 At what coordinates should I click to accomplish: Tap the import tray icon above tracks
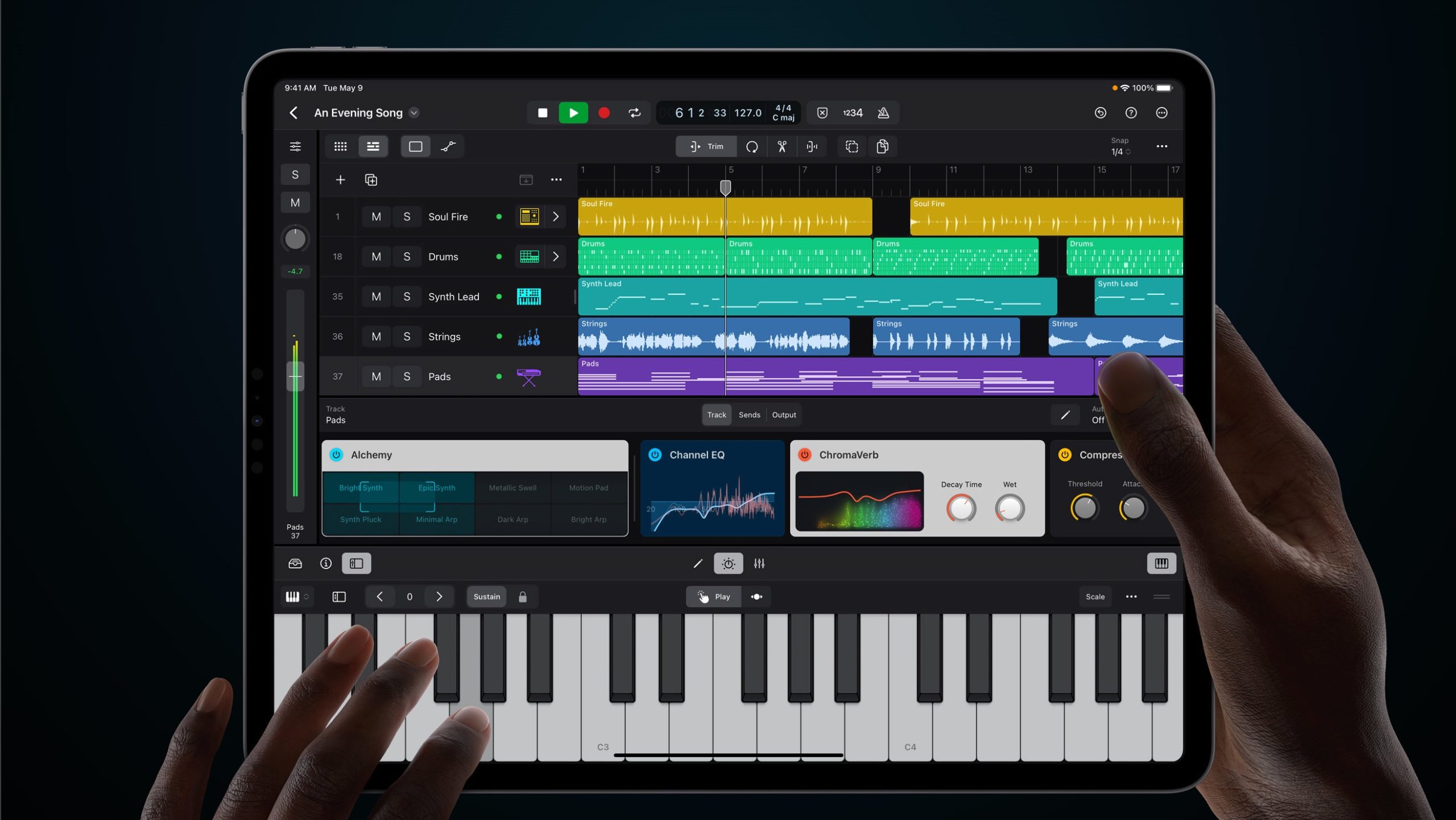point(526,180)
